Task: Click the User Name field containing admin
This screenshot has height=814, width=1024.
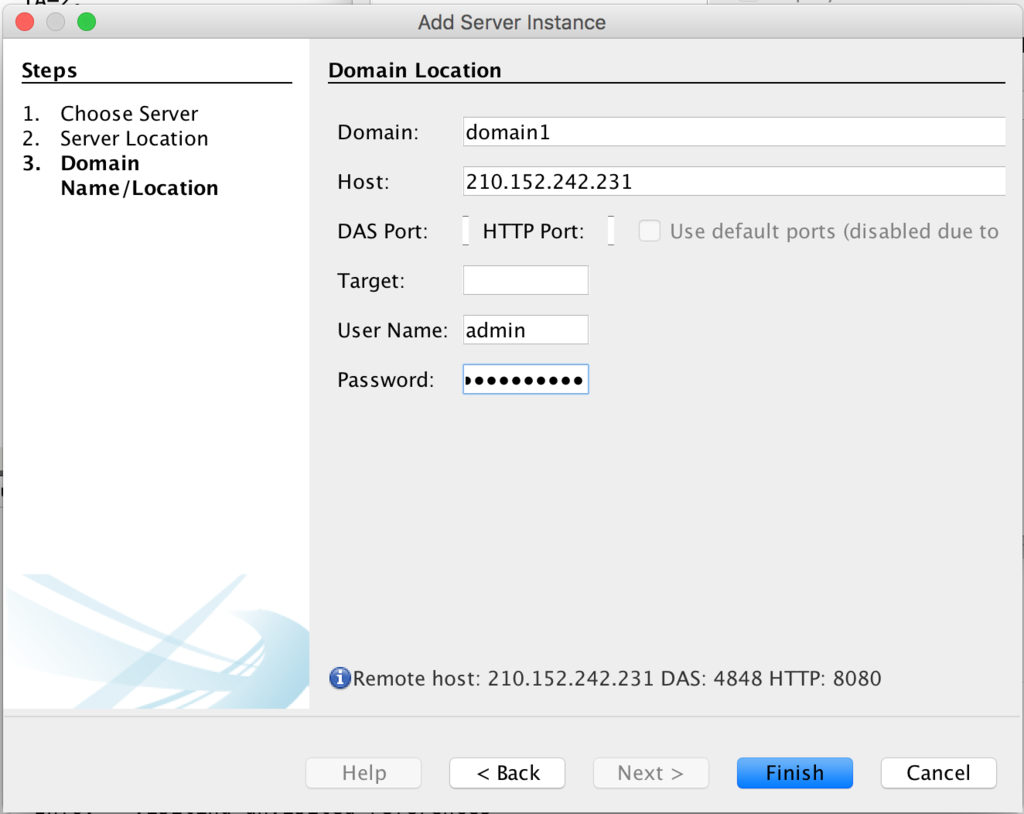Action: 526,330
